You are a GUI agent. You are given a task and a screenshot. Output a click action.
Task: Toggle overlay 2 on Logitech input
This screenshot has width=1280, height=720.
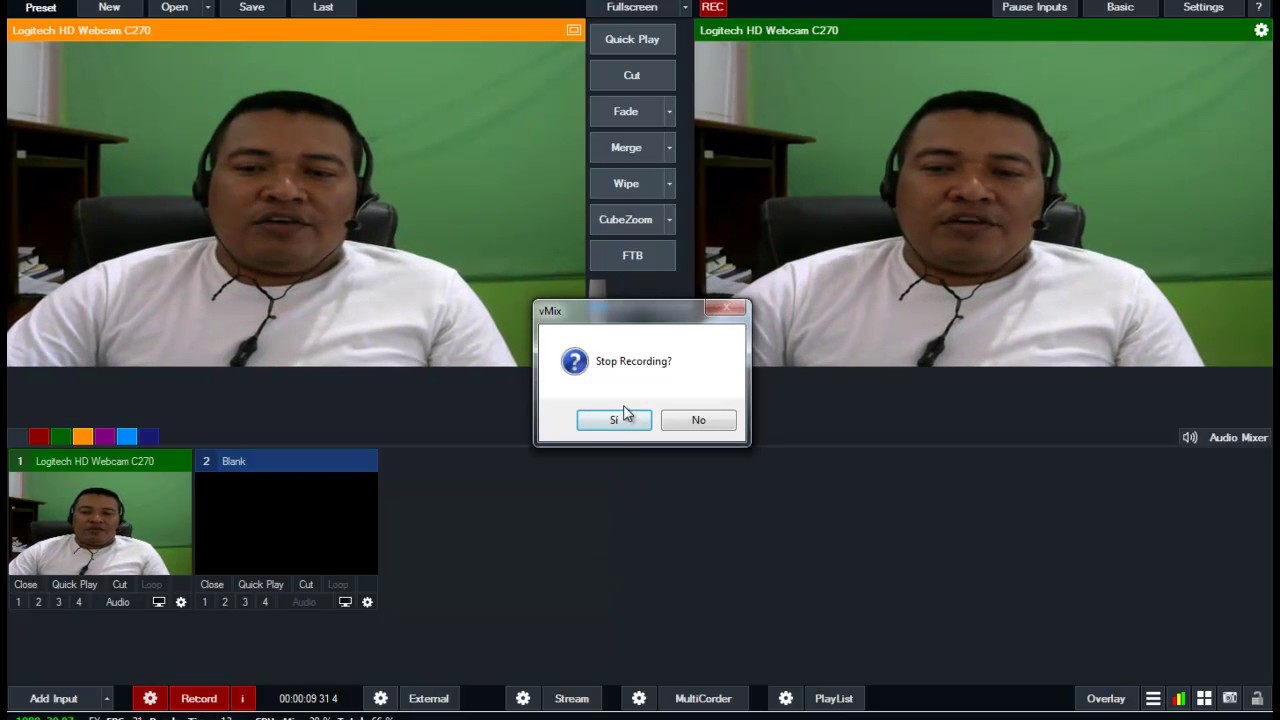[x=38, y=602]
